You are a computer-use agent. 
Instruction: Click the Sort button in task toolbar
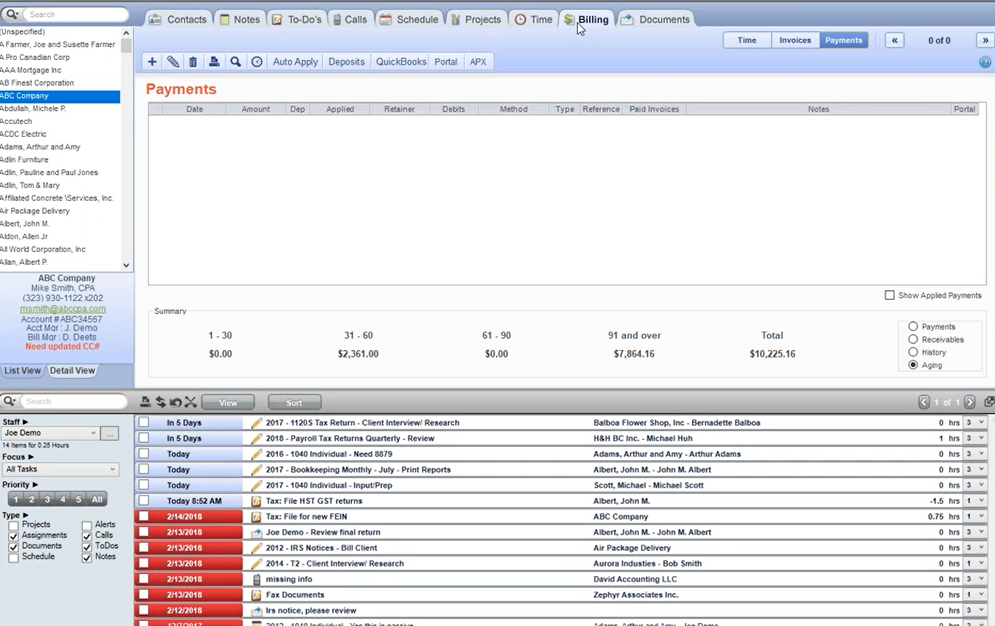click(294, 402)
